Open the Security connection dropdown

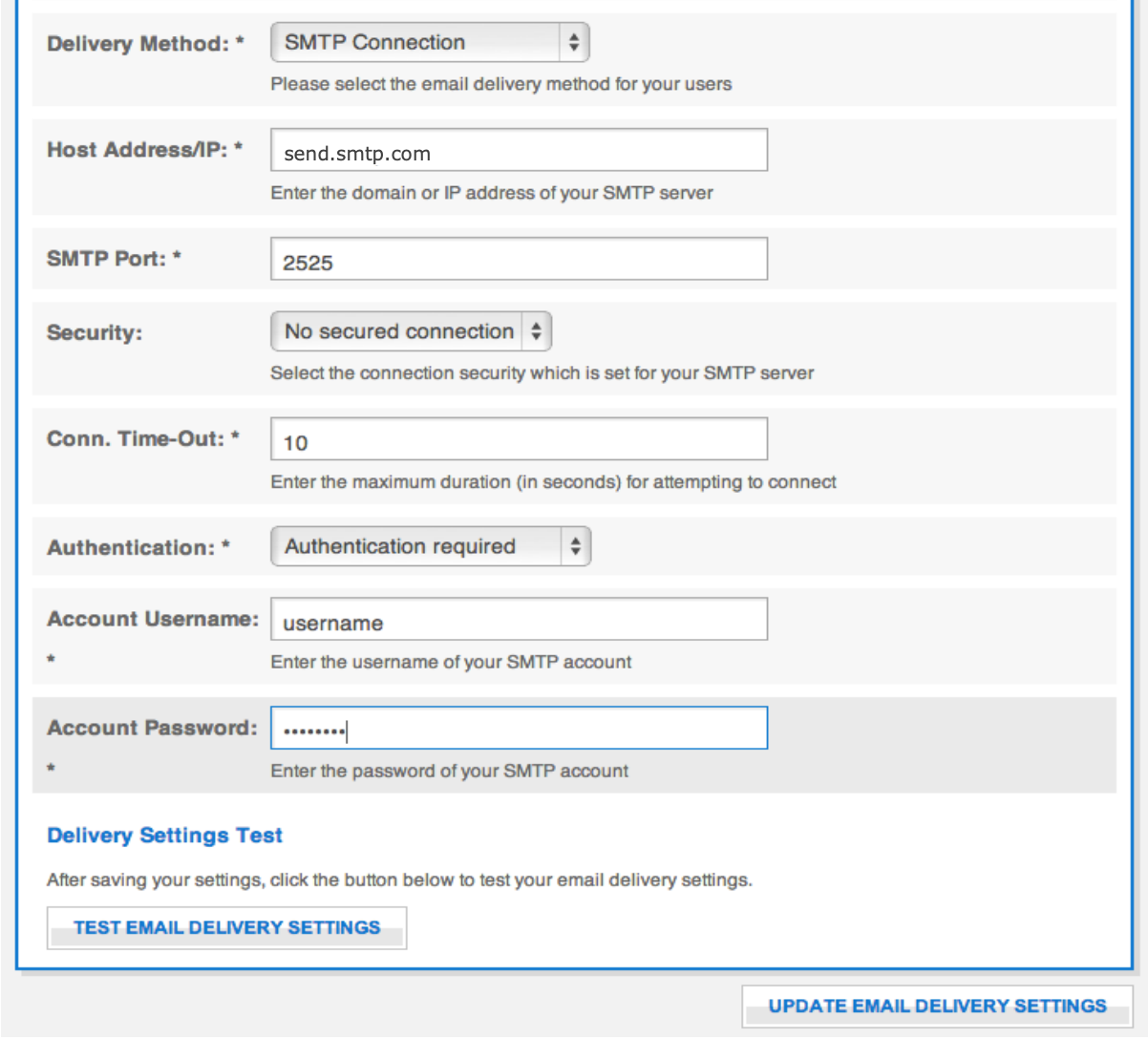[411, 331]
